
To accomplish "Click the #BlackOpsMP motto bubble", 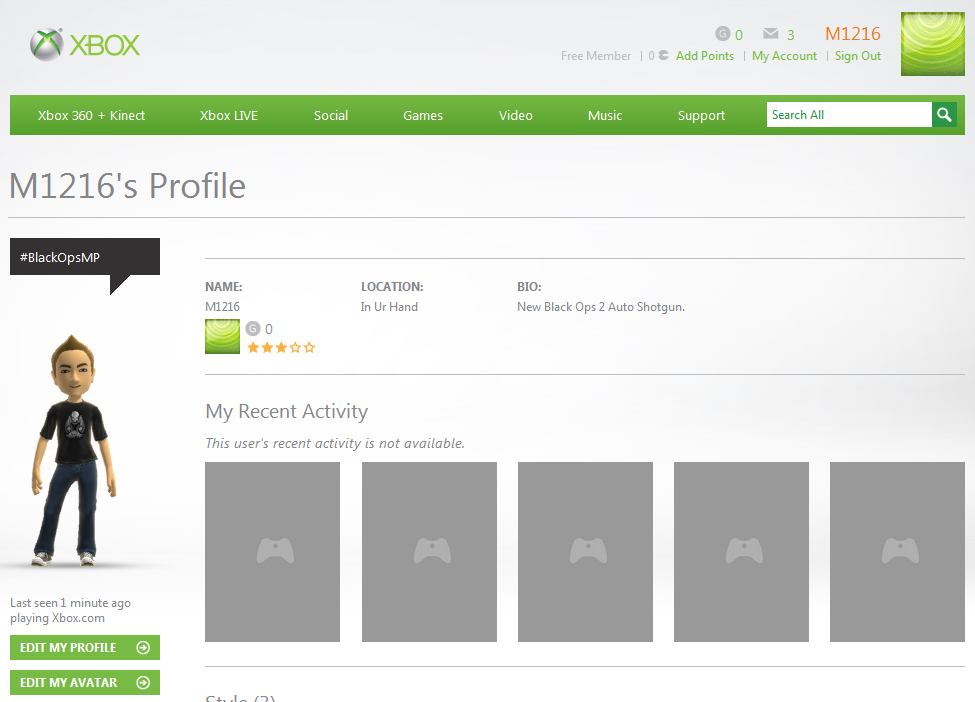I will tap(85, 257).
